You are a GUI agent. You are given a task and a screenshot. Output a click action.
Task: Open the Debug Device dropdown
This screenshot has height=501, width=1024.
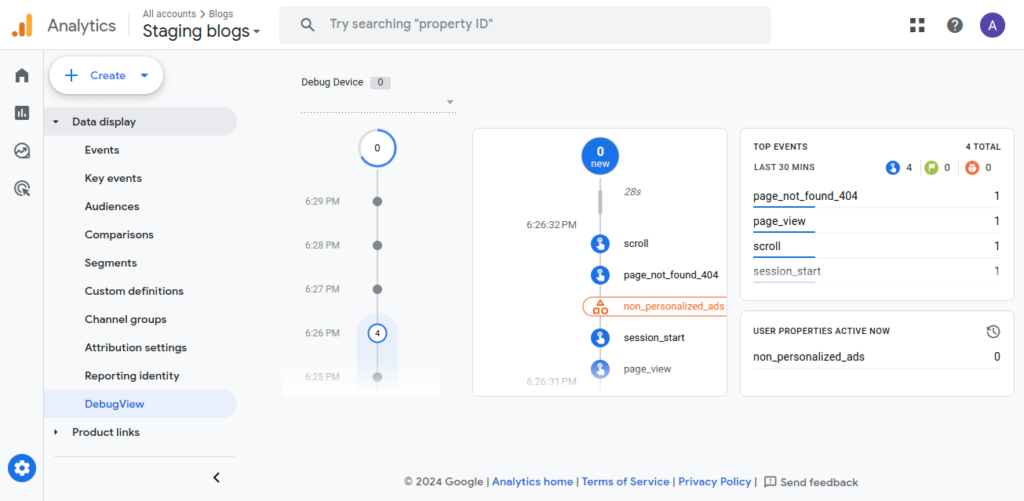point(378,103)
